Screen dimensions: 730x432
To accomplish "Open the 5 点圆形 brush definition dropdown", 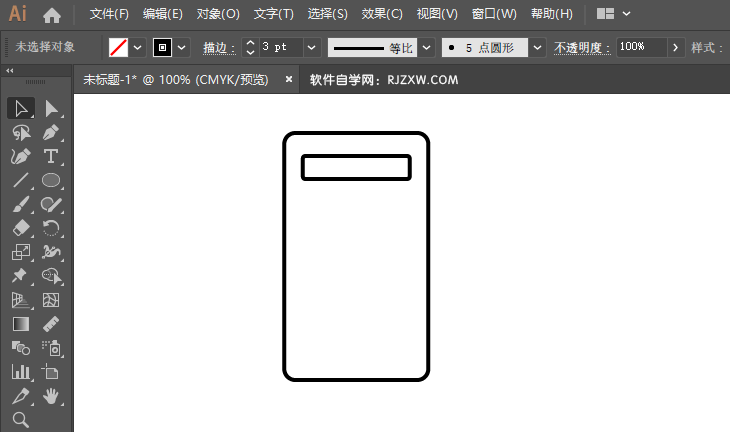I will coord(537,47).
